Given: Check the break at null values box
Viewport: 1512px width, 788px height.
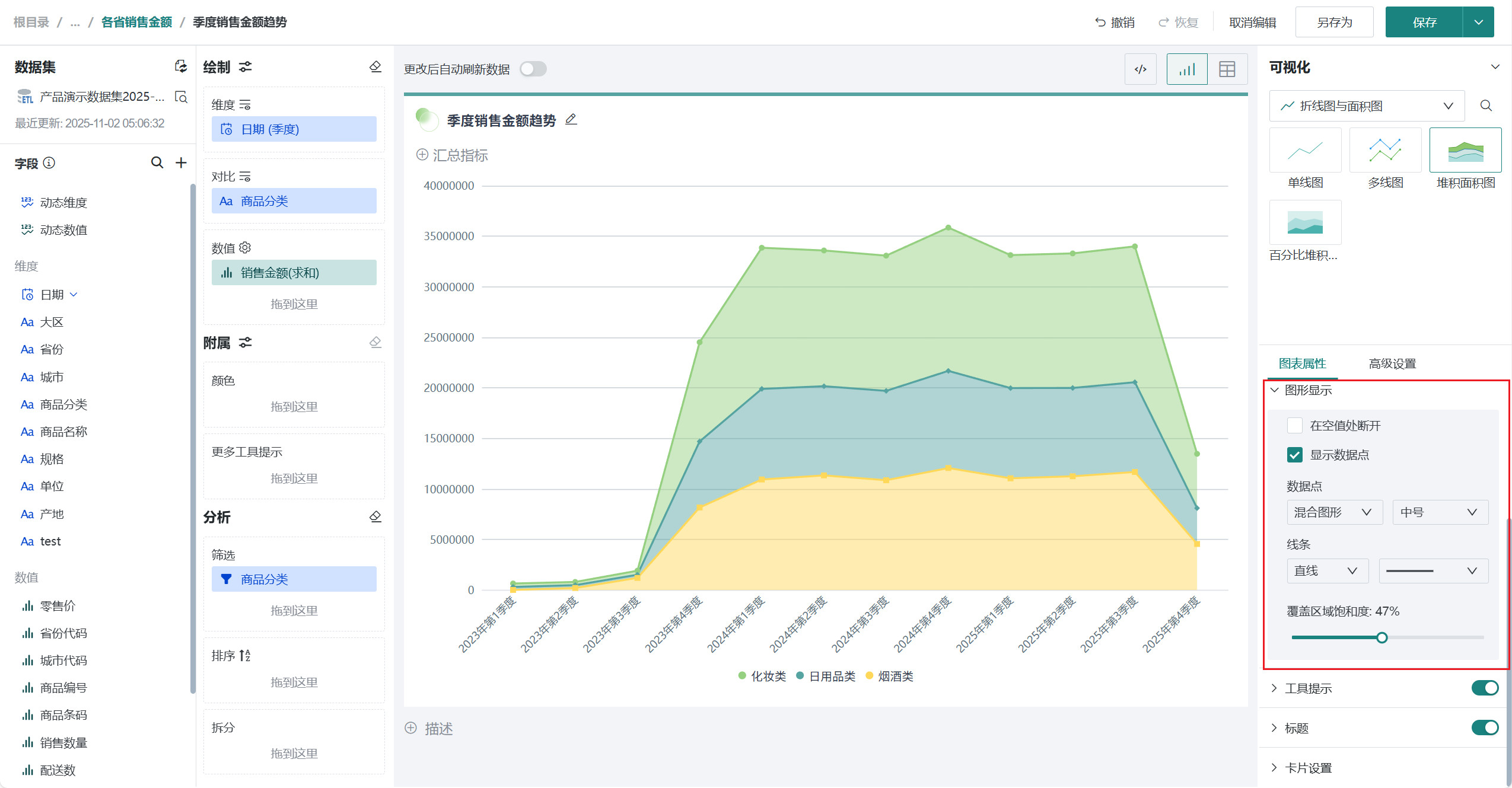Looking at the screenshot, I should pyautogui.click(x=1294, y=425).
